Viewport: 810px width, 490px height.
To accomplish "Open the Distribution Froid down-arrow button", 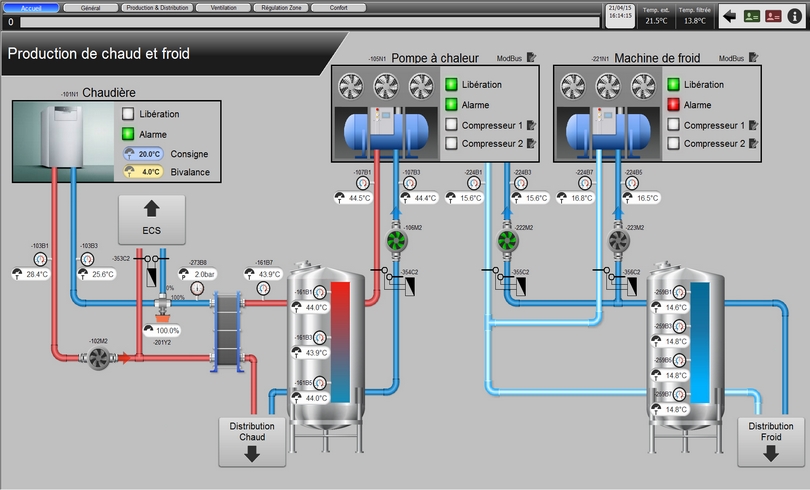I will point(770,442).
